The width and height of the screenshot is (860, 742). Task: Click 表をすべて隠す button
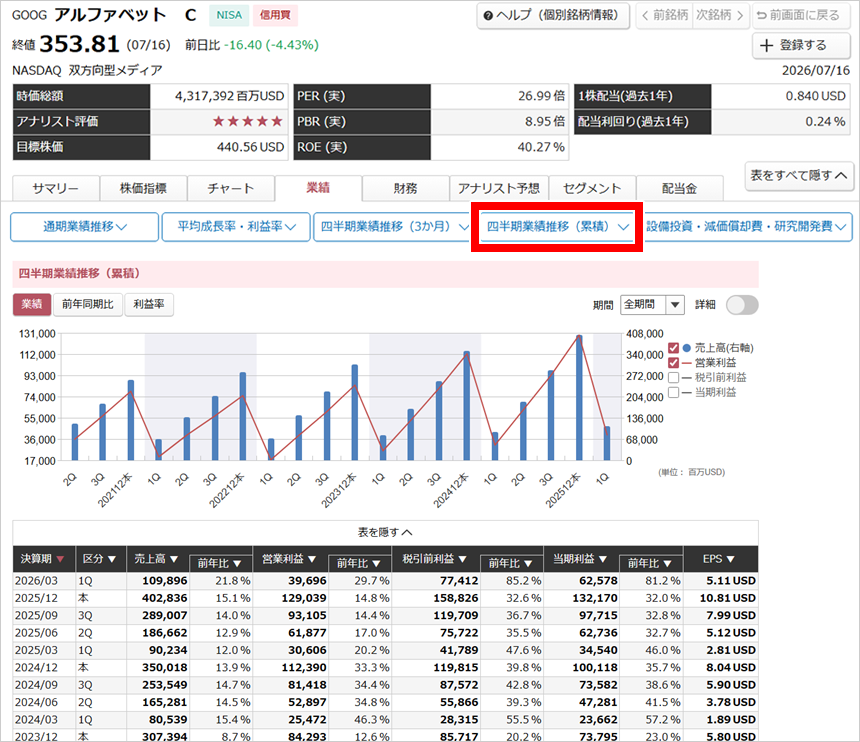[x=799, y=175]
